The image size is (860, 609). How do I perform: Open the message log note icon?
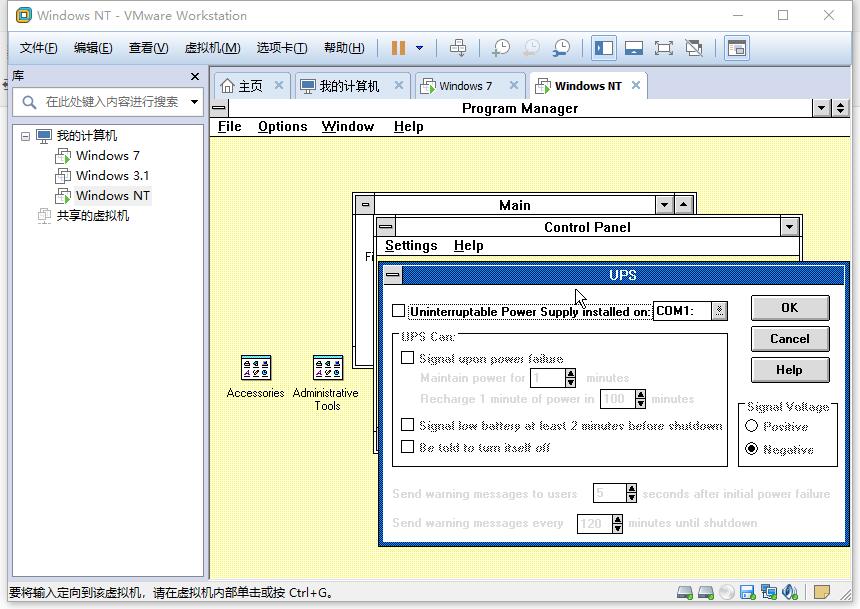coord(822,592)
